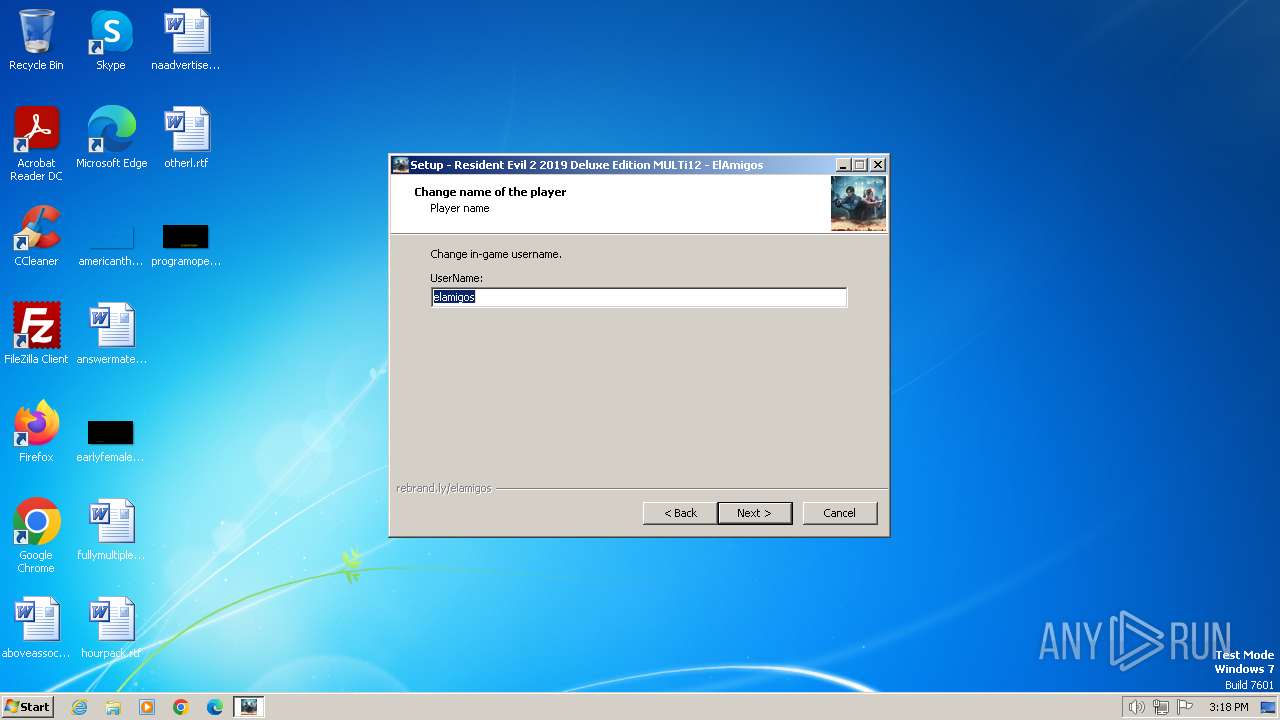Open the naadvertise Word document icon

point(186,40)
